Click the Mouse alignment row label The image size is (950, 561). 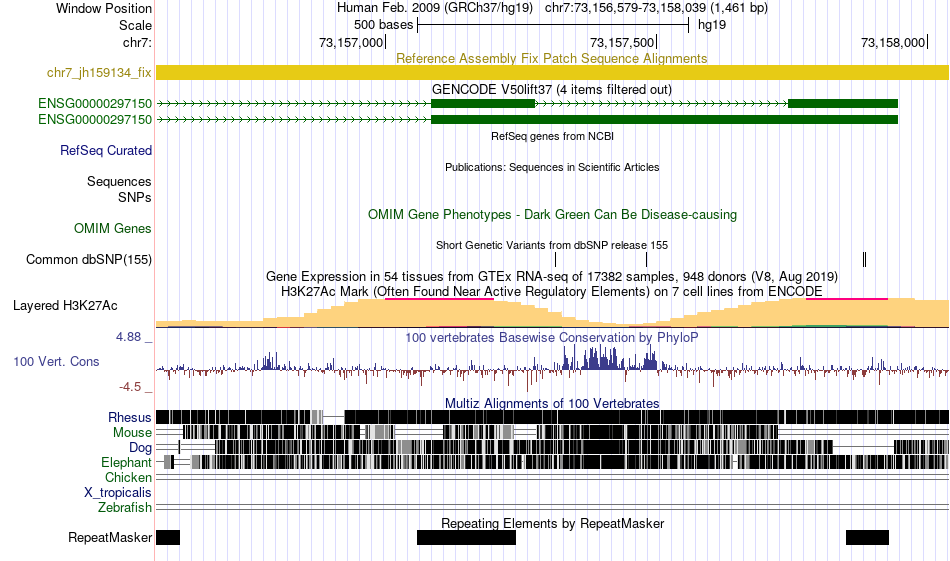132,433
